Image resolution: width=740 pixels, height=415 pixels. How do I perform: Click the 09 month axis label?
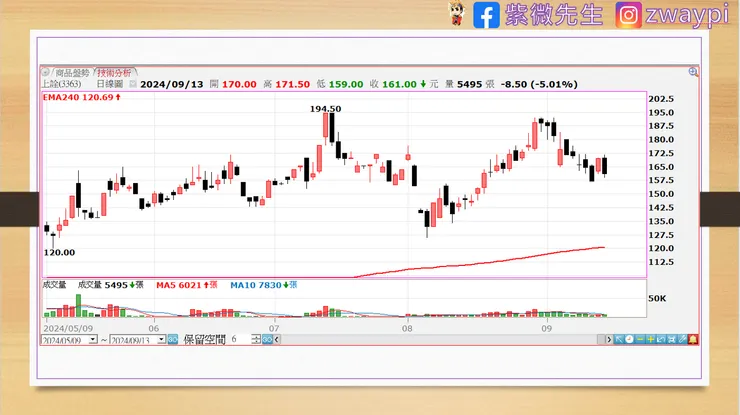coord(546,328)
